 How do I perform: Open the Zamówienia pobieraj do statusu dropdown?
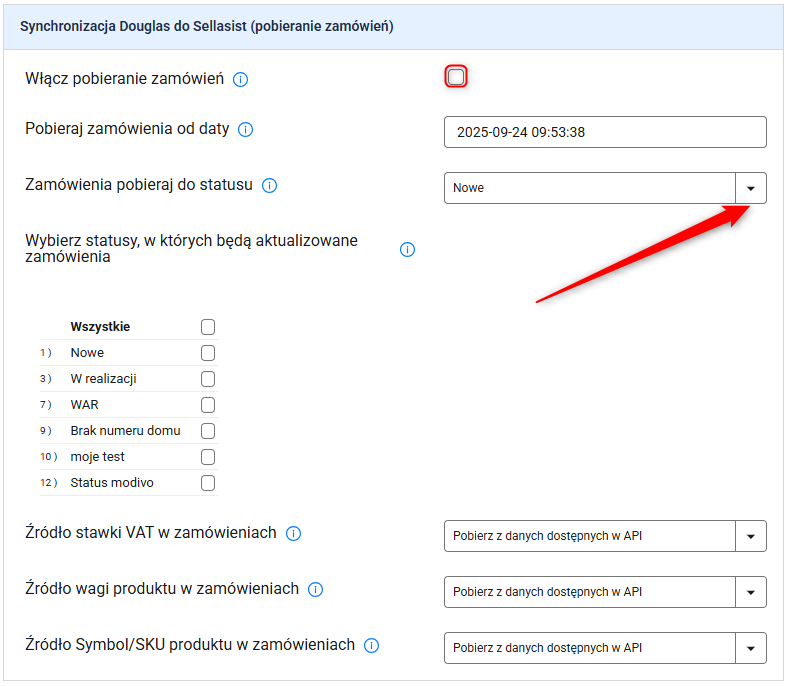coord(751,188)
